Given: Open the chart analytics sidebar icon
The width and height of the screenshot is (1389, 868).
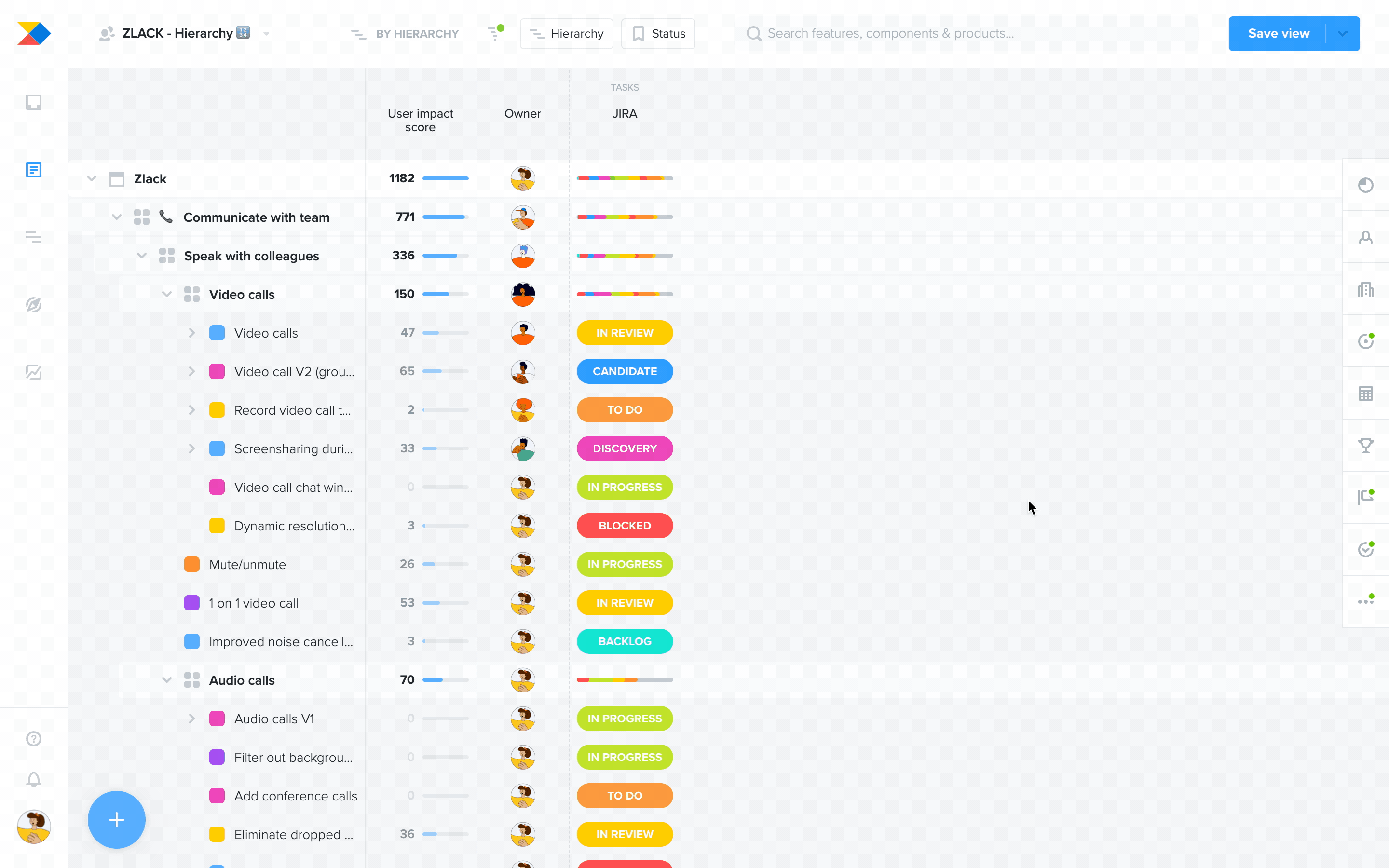Looking at the screenshot, I should point(34,373).
